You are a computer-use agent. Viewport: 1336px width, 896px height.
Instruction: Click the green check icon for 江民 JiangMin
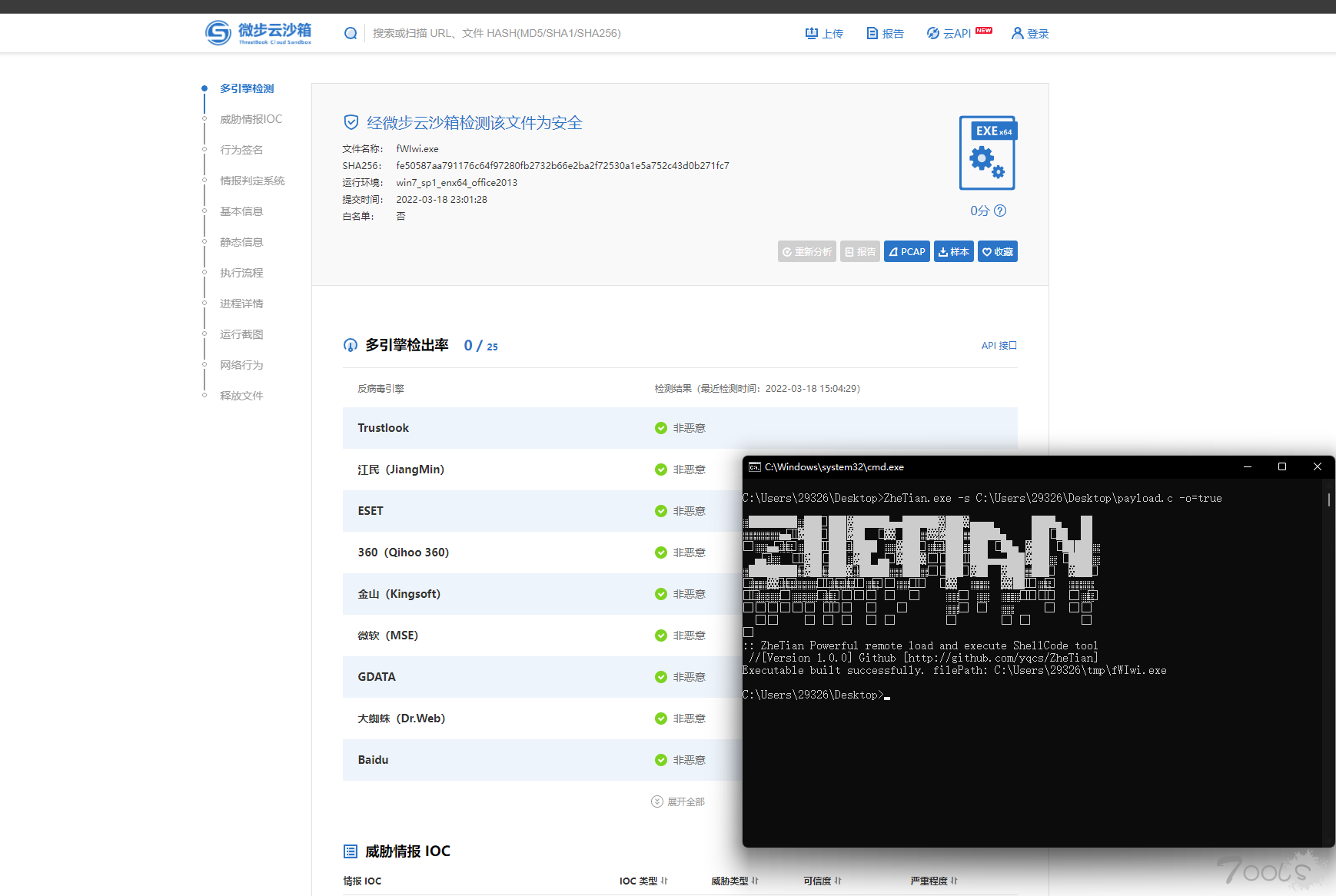pyautogui.click(x=661, y=470)
